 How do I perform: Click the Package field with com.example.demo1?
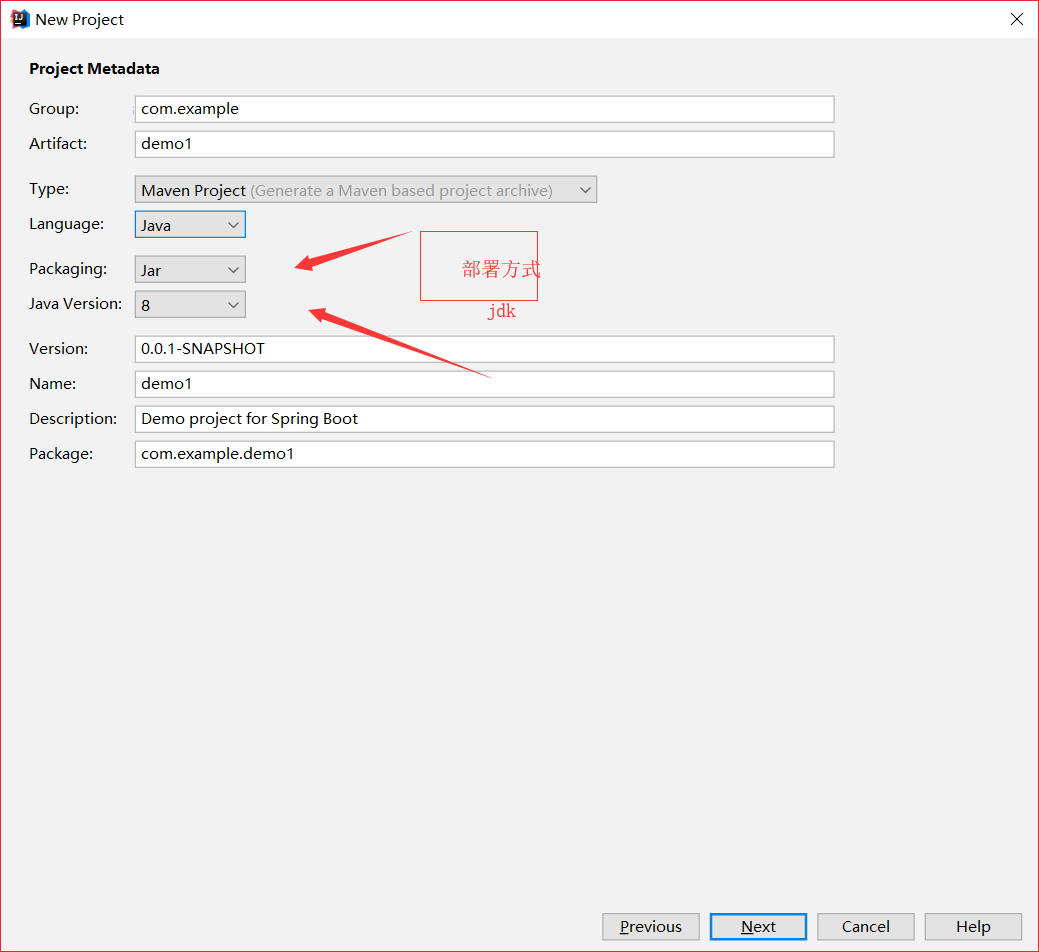484,454
